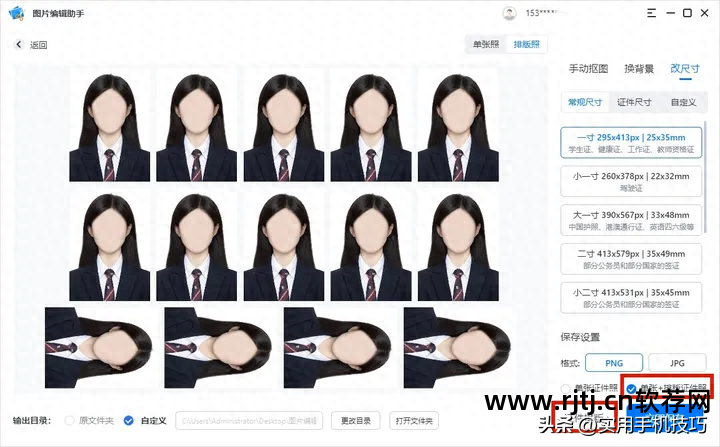Open the 改尺寸 tab

point(685,69)
